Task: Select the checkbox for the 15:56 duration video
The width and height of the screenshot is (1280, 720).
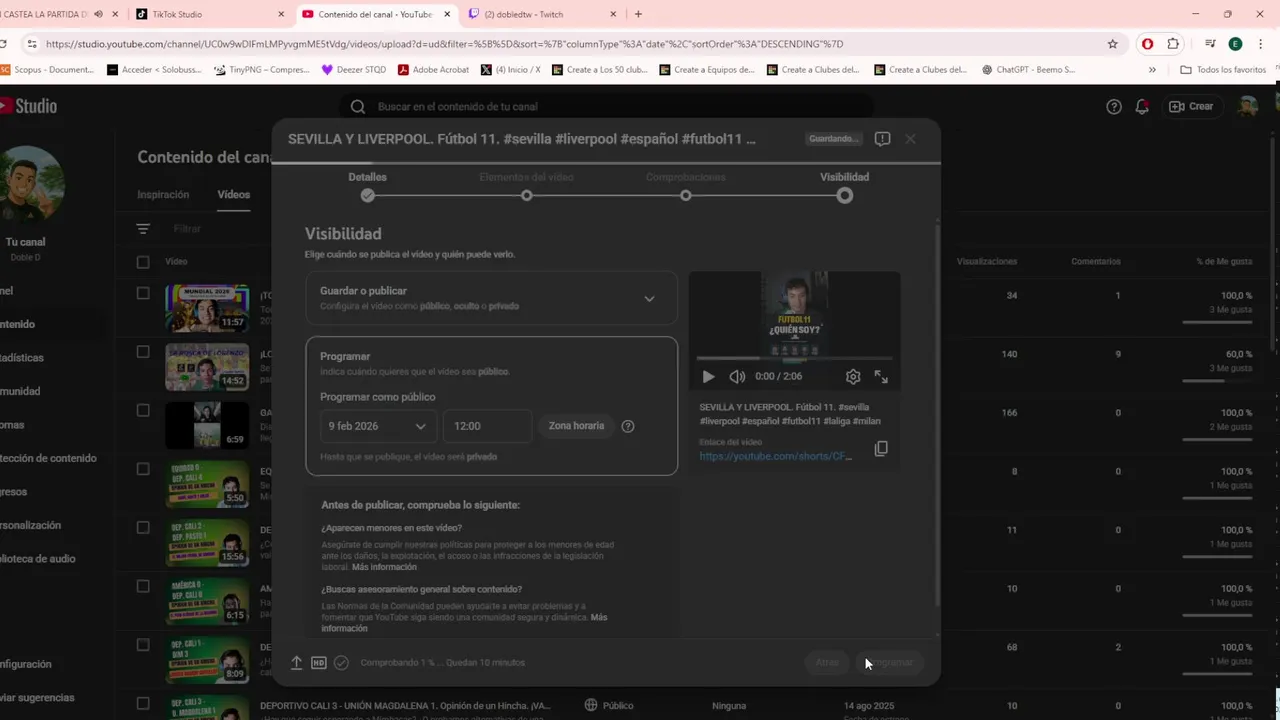Action: (143, 528)
